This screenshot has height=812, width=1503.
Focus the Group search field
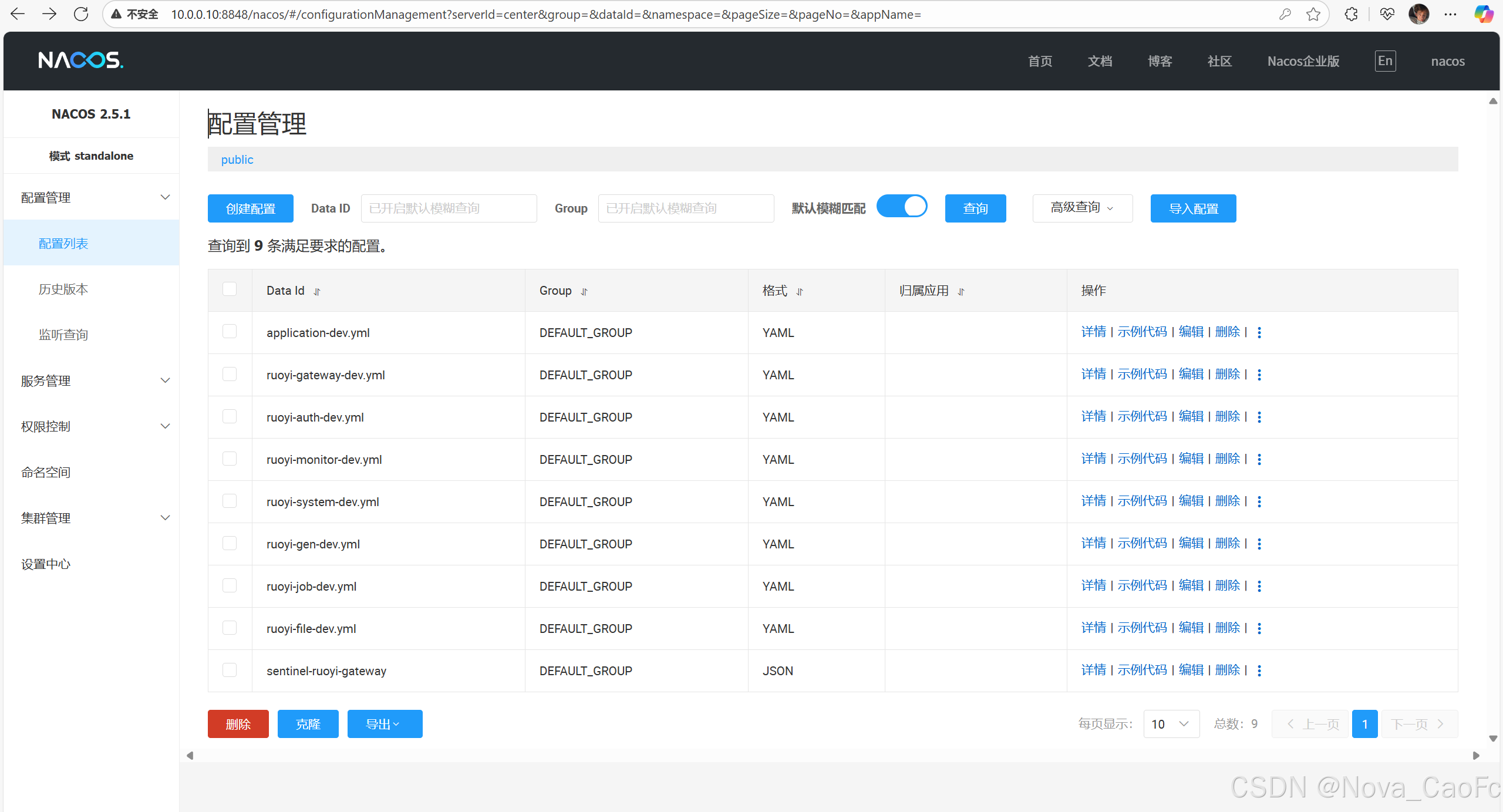686,208
